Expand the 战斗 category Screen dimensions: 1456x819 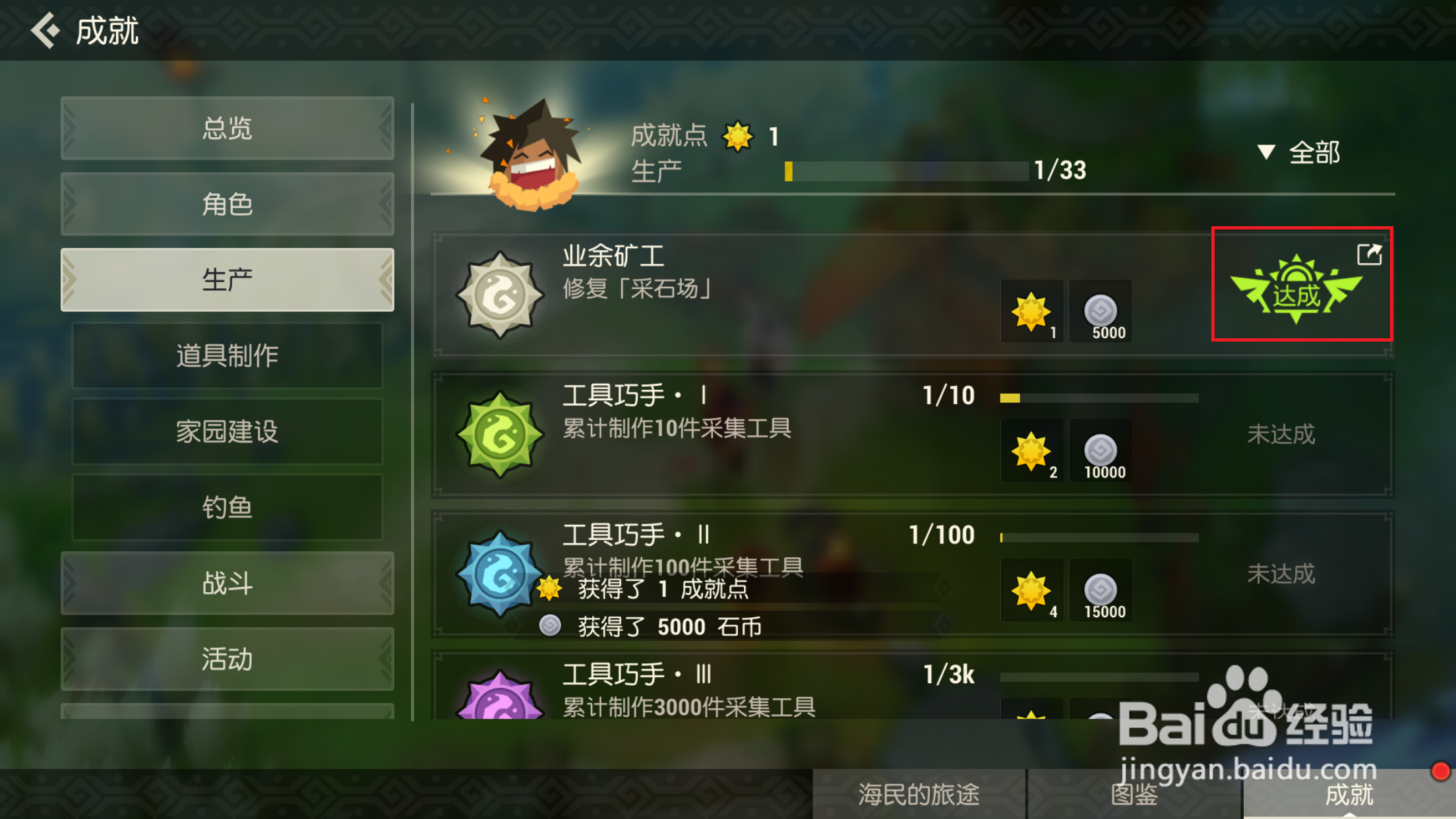pyautogui.click(x=228, y=583)
